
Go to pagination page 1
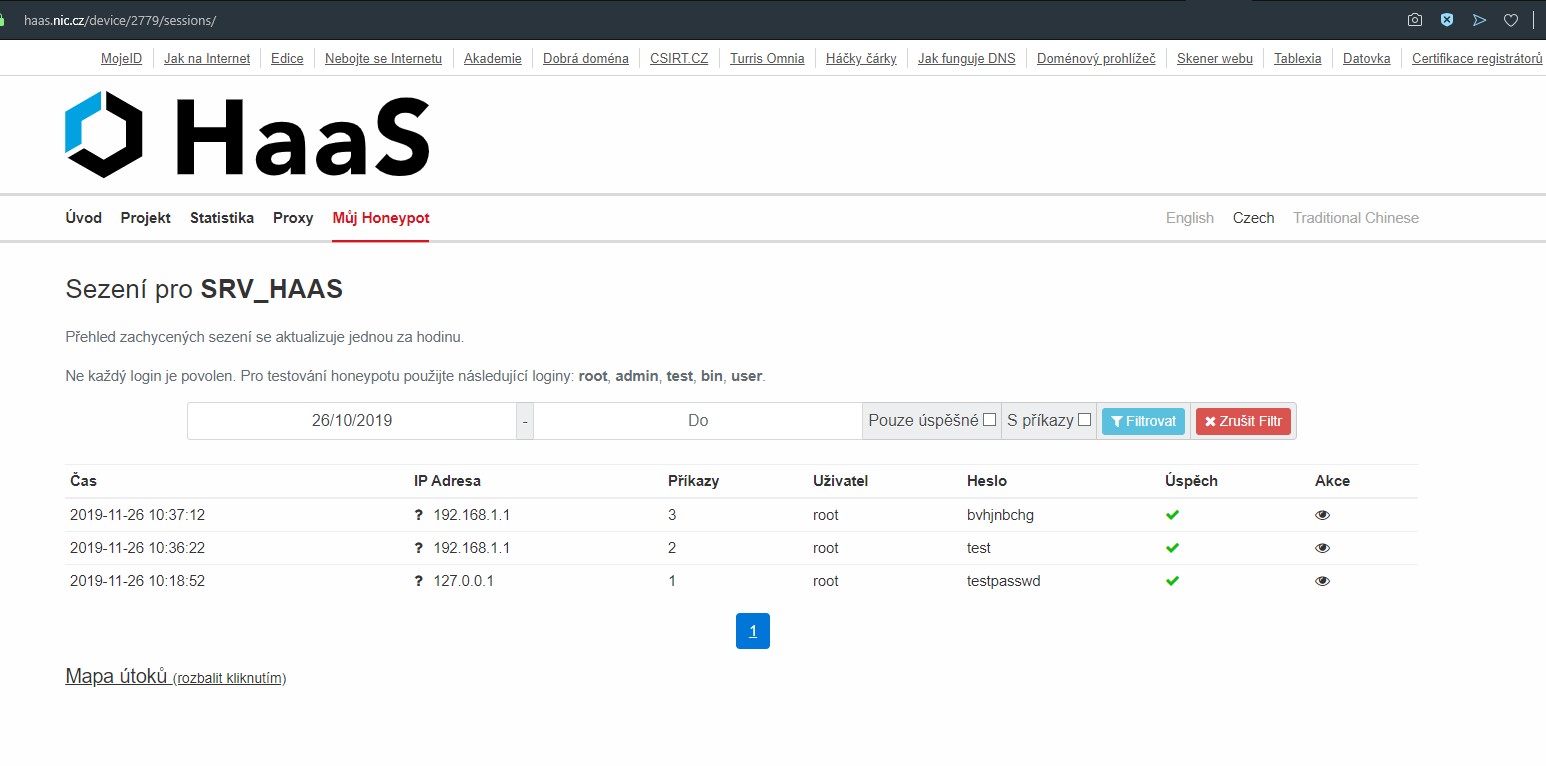point(753,631)
